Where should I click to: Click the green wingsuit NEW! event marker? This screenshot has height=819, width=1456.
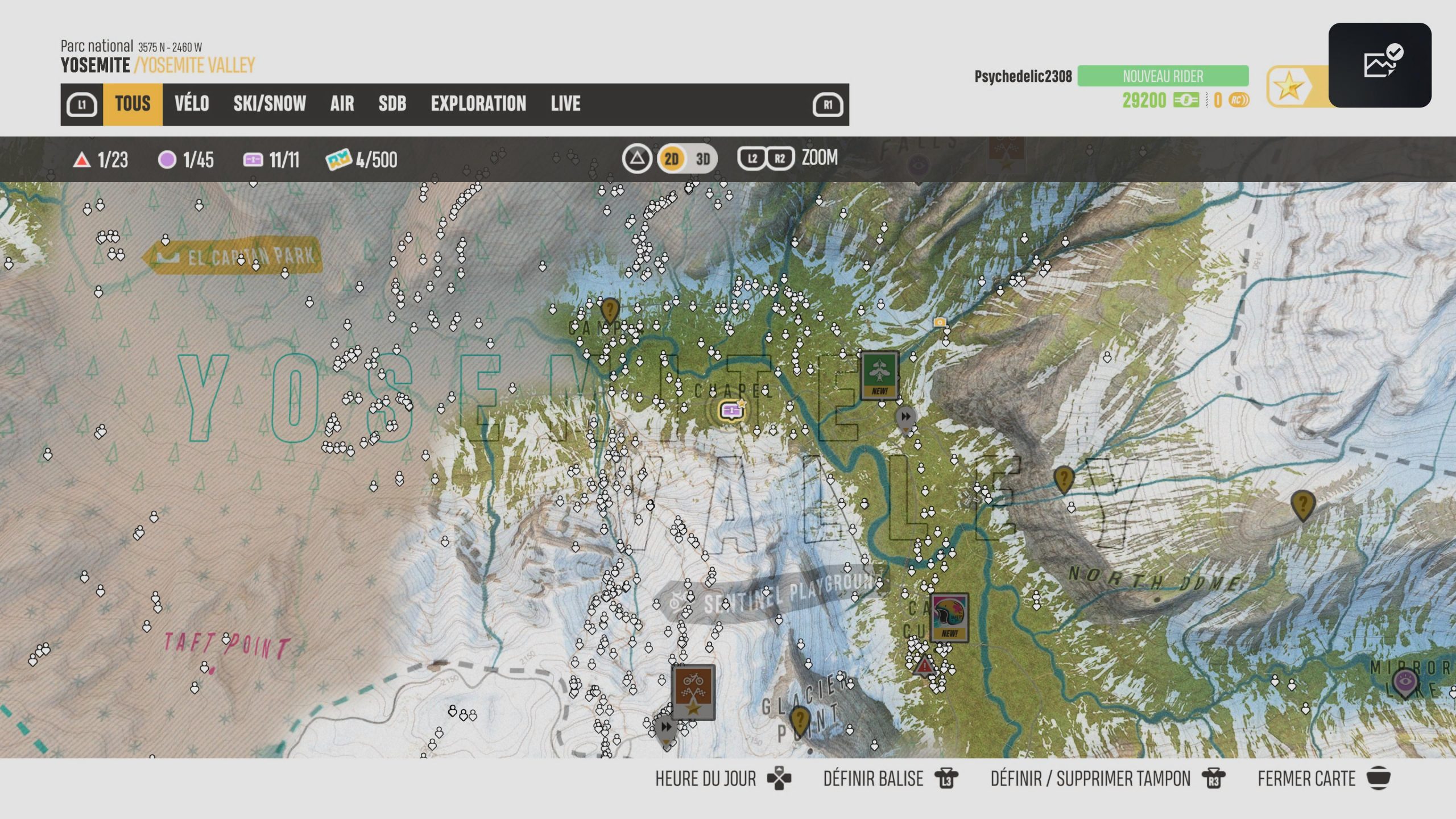(x=879, y=375)
